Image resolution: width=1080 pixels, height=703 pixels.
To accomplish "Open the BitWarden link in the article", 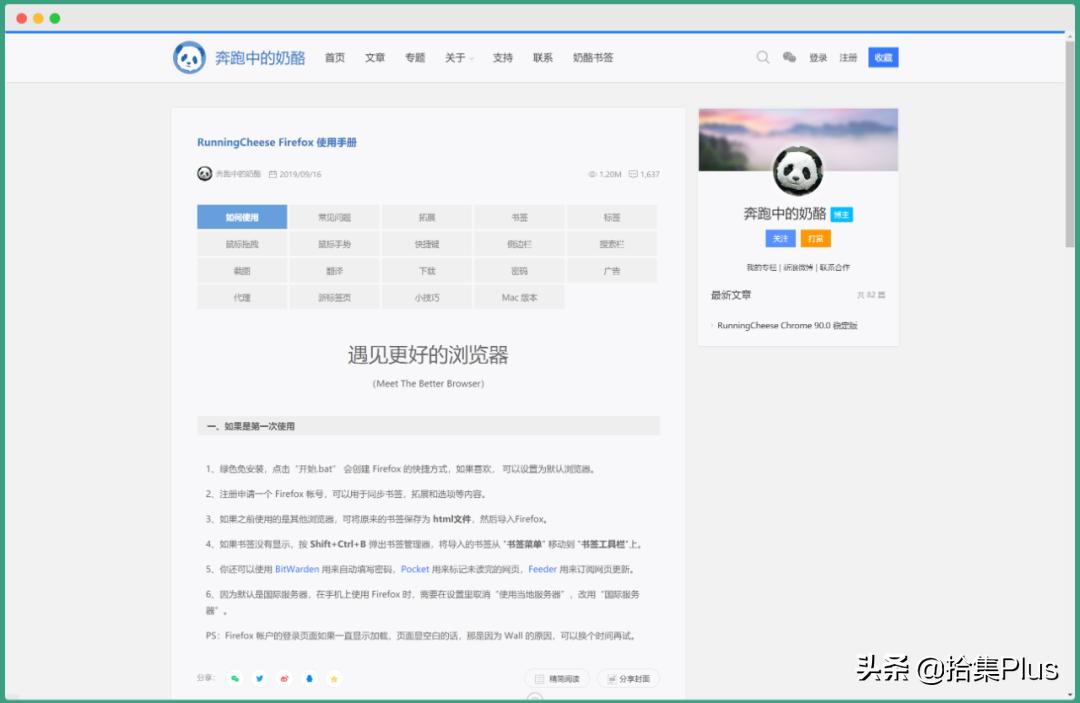I will tap(296, 568).
